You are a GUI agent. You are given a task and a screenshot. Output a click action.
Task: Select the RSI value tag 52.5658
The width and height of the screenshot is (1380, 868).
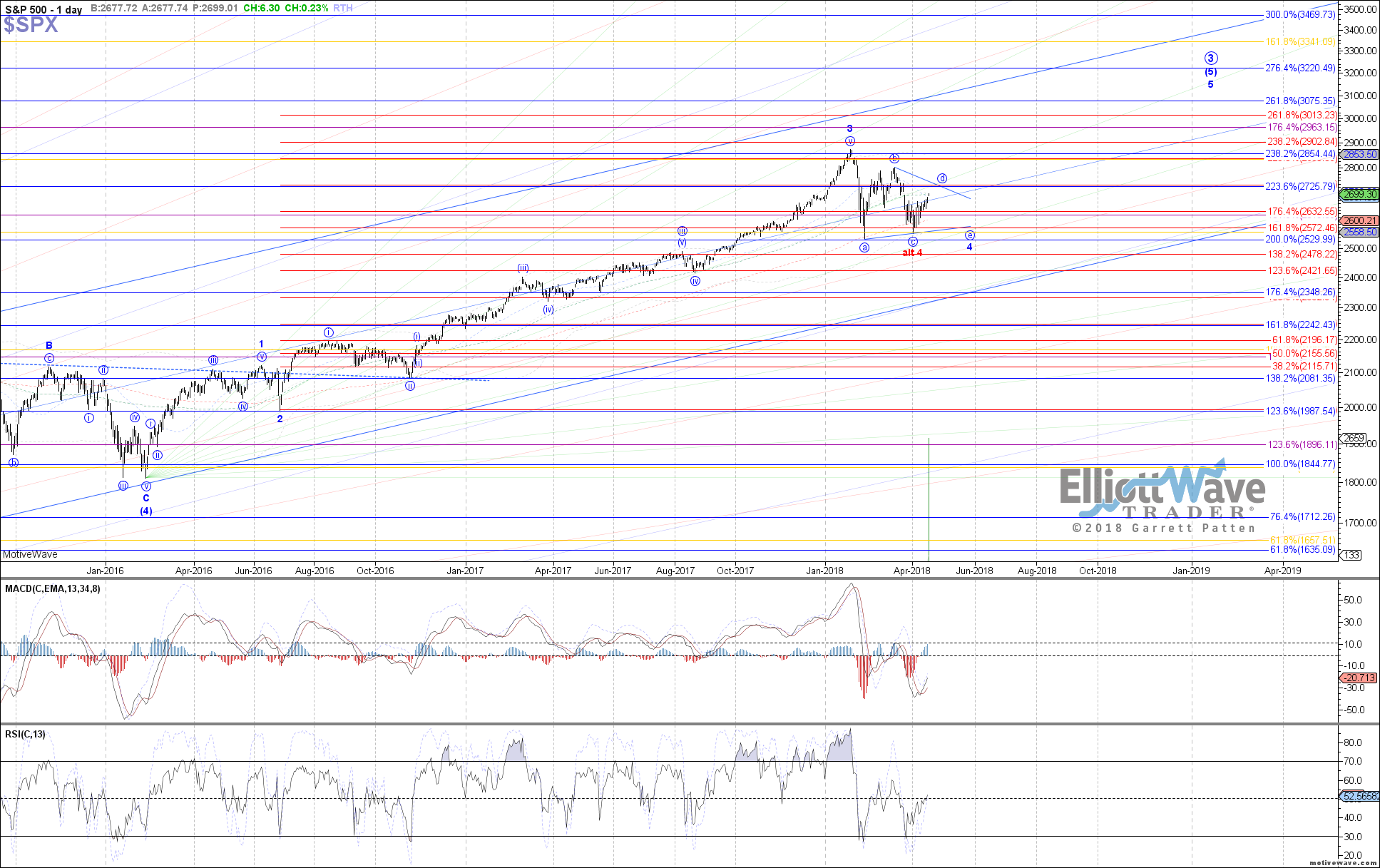coord(1360,797)
